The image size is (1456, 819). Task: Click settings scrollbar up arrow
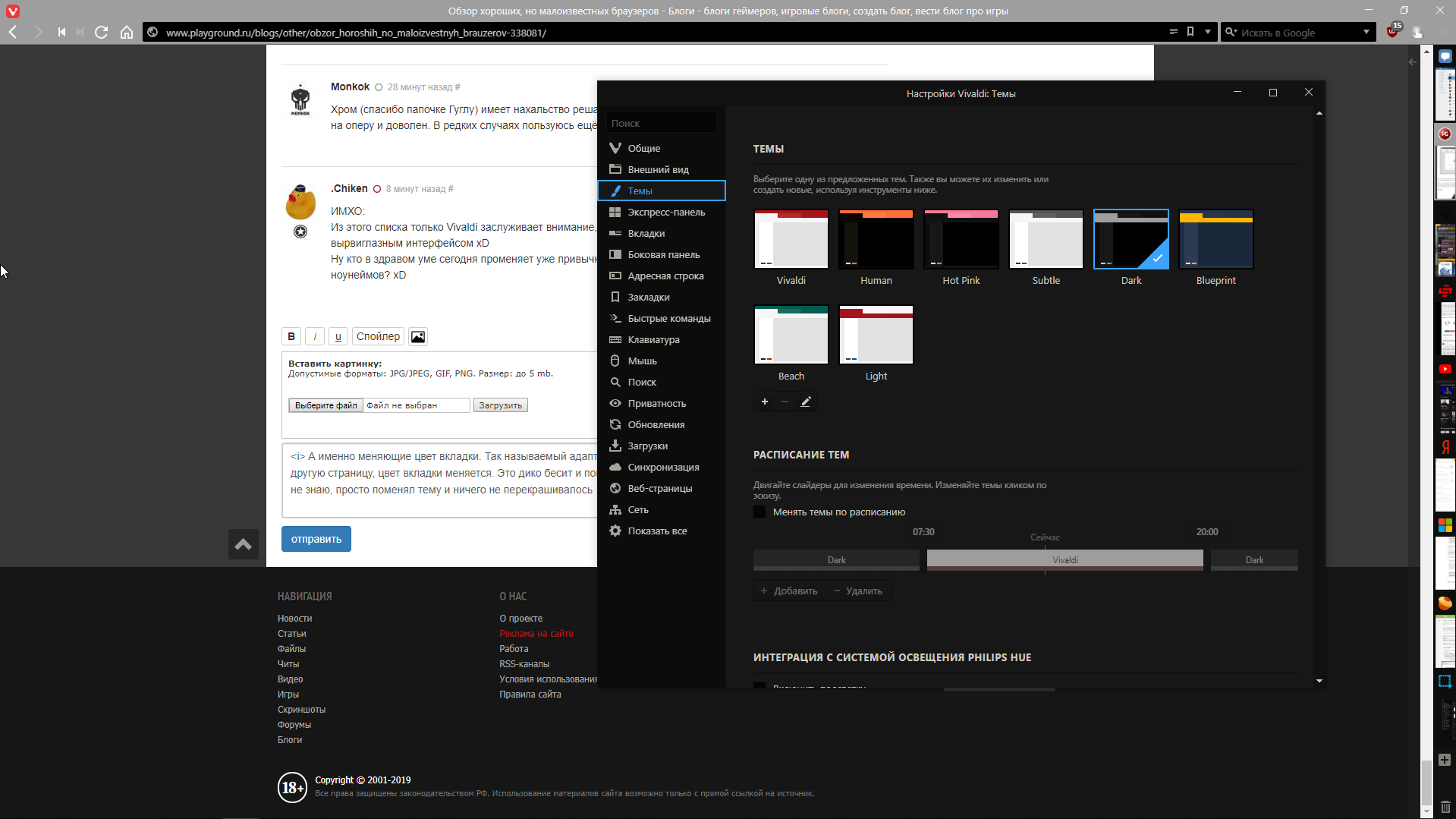click(1319, 113)
